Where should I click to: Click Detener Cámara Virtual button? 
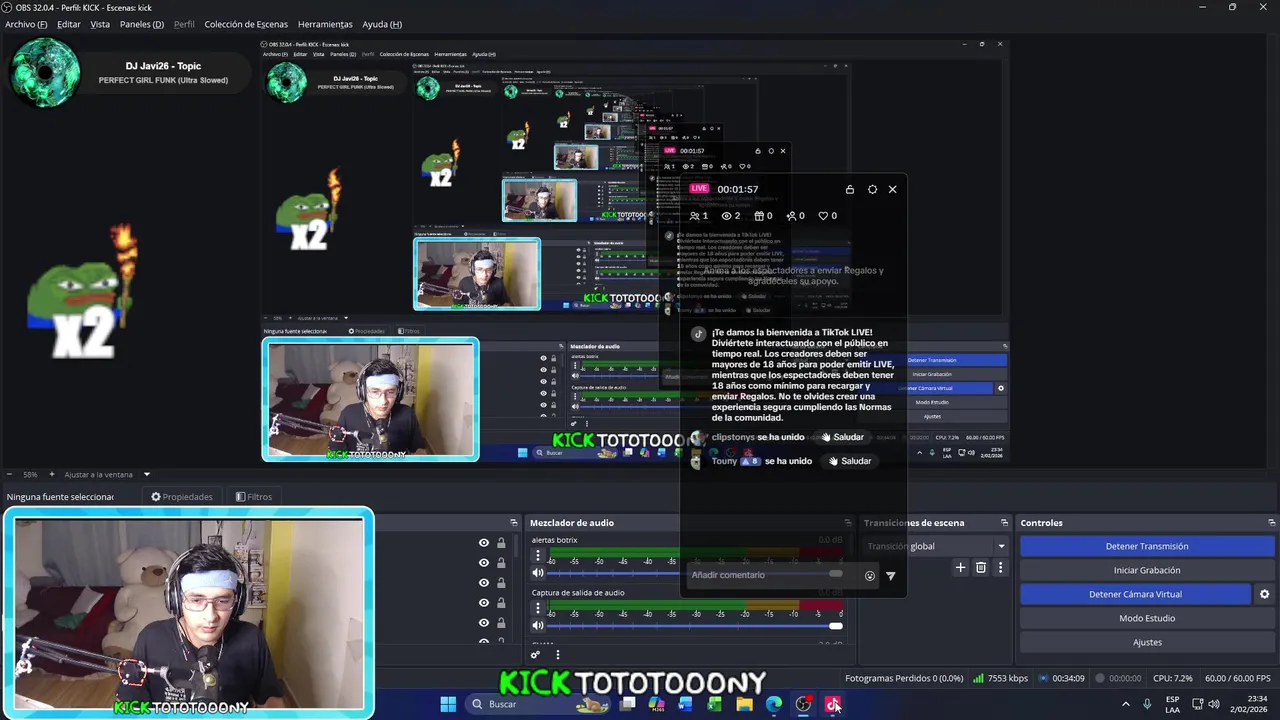[x=1135, y=594]
